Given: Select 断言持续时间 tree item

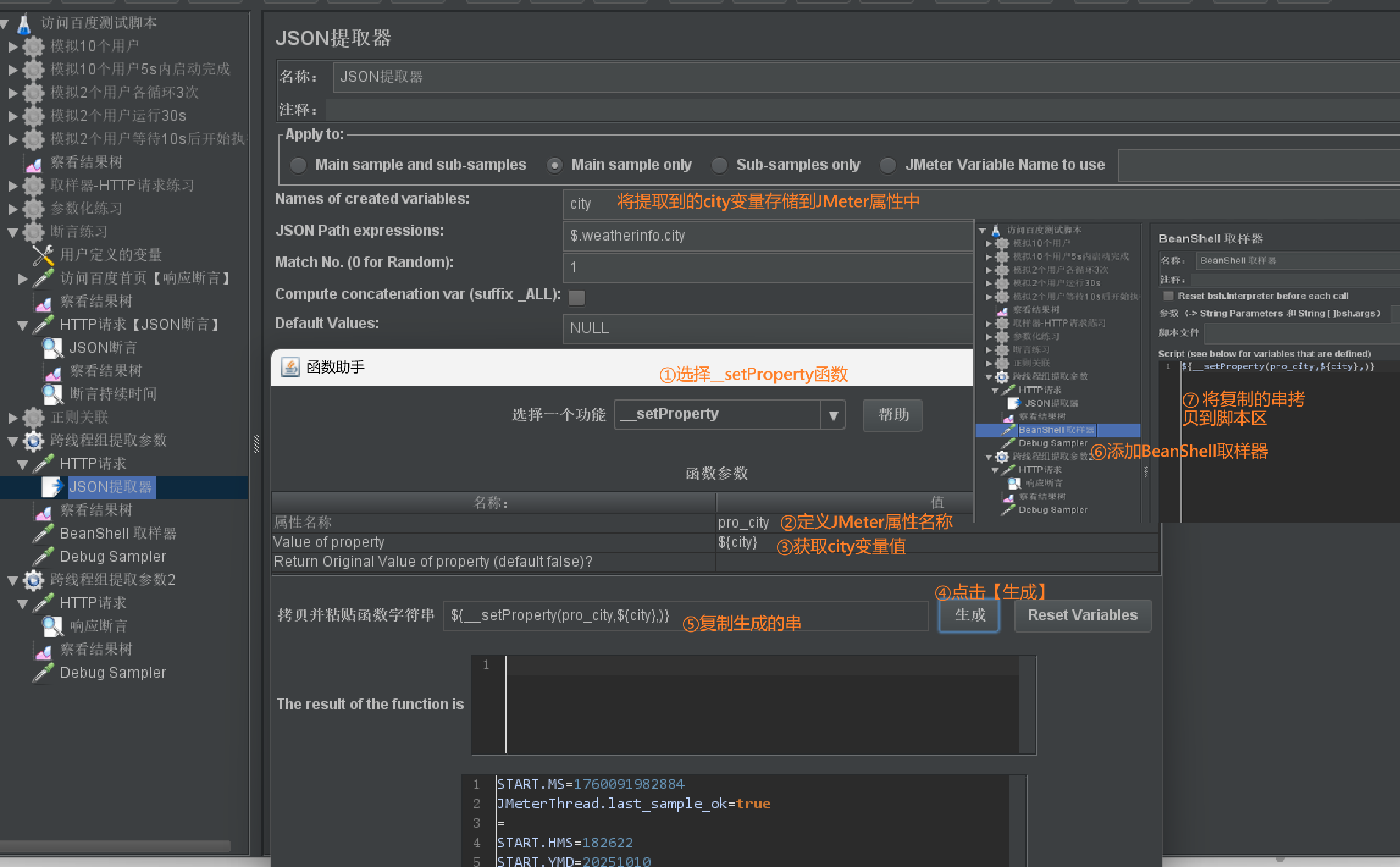Looking at the screenshot, I should tap(113, 394).
